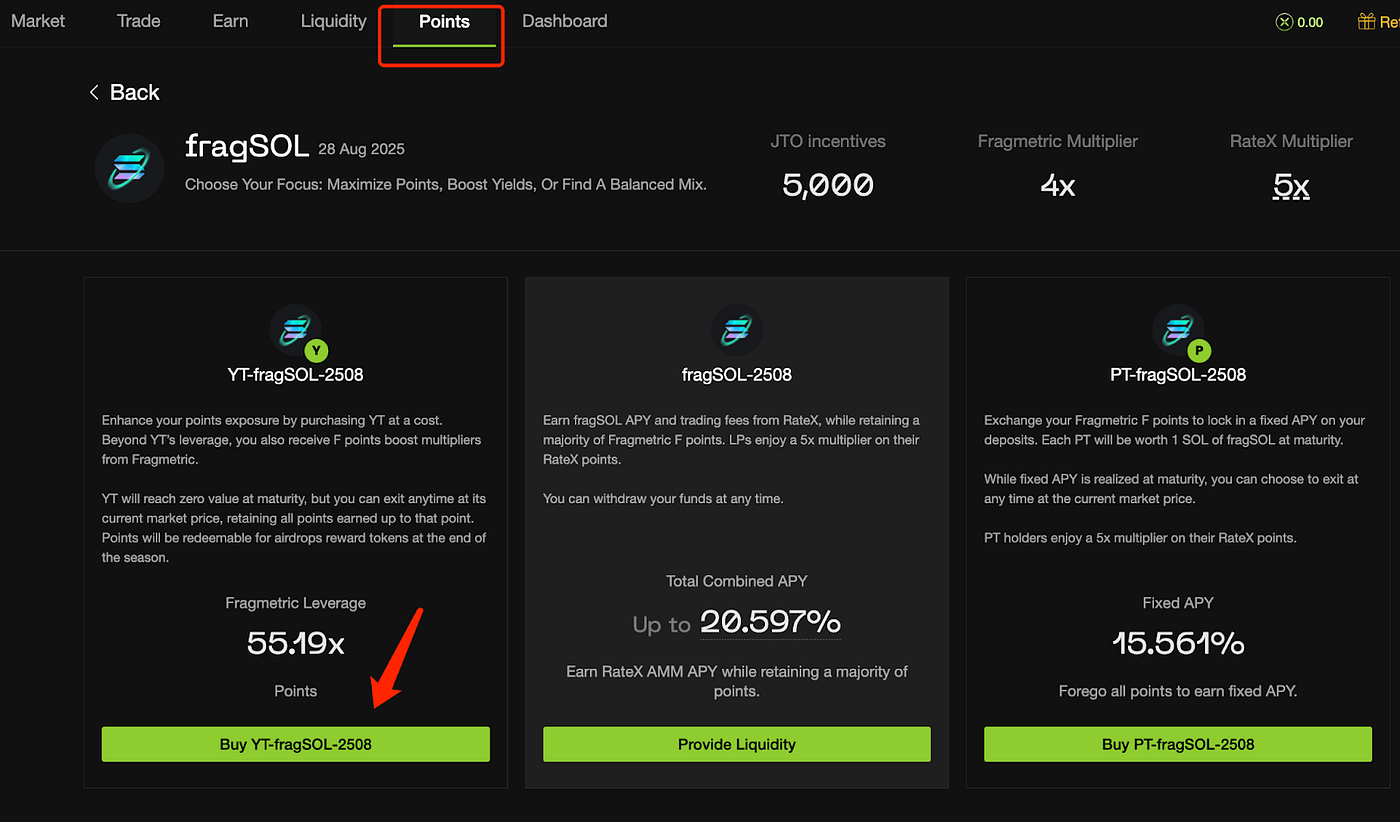Viewport: 1400px width, 822px height.
Task: Click the back chevron arrow icon
Action: click(94, 92)
